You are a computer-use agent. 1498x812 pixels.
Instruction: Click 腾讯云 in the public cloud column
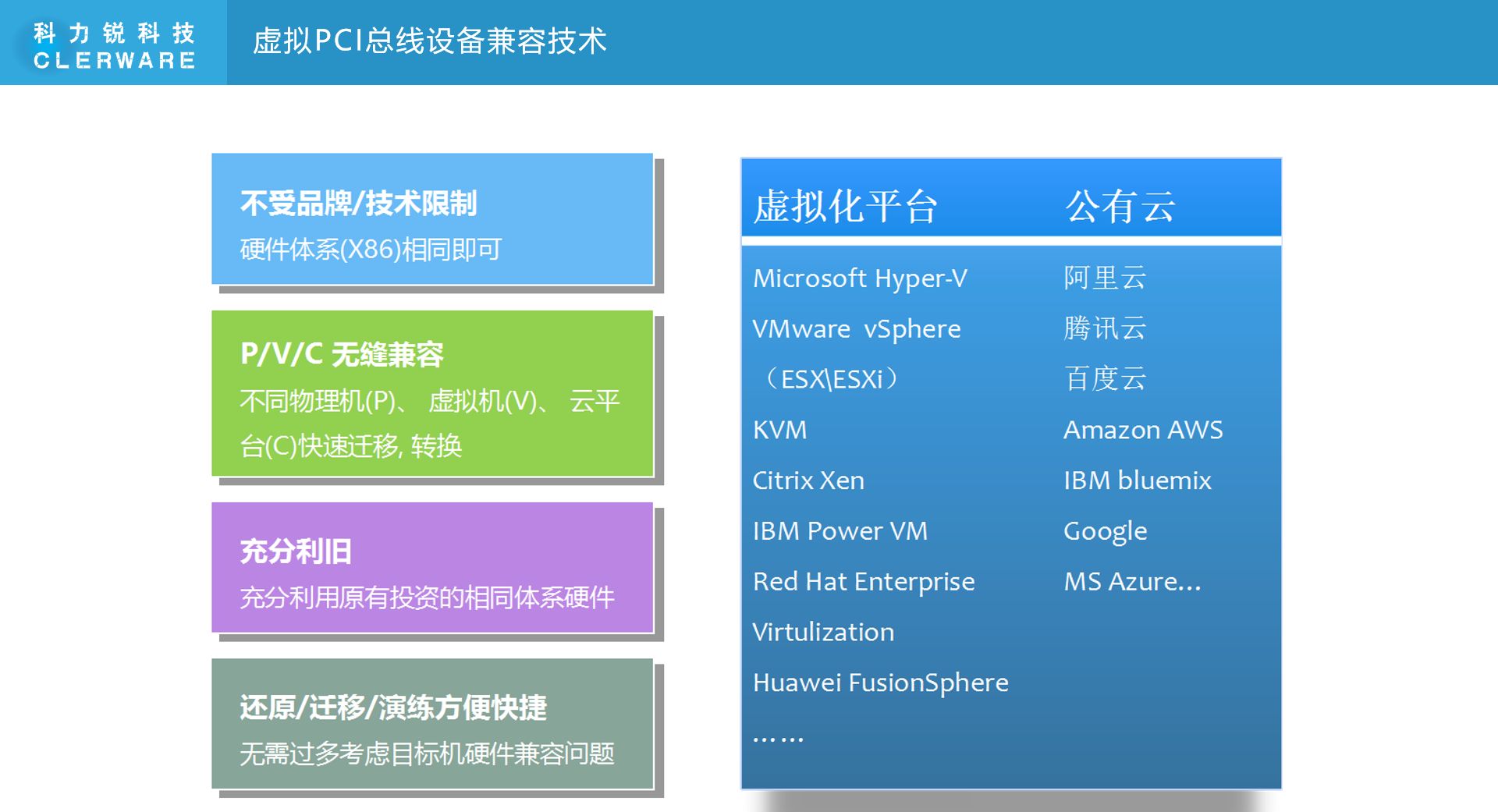pyautogui.click(x=1105, y=329)
